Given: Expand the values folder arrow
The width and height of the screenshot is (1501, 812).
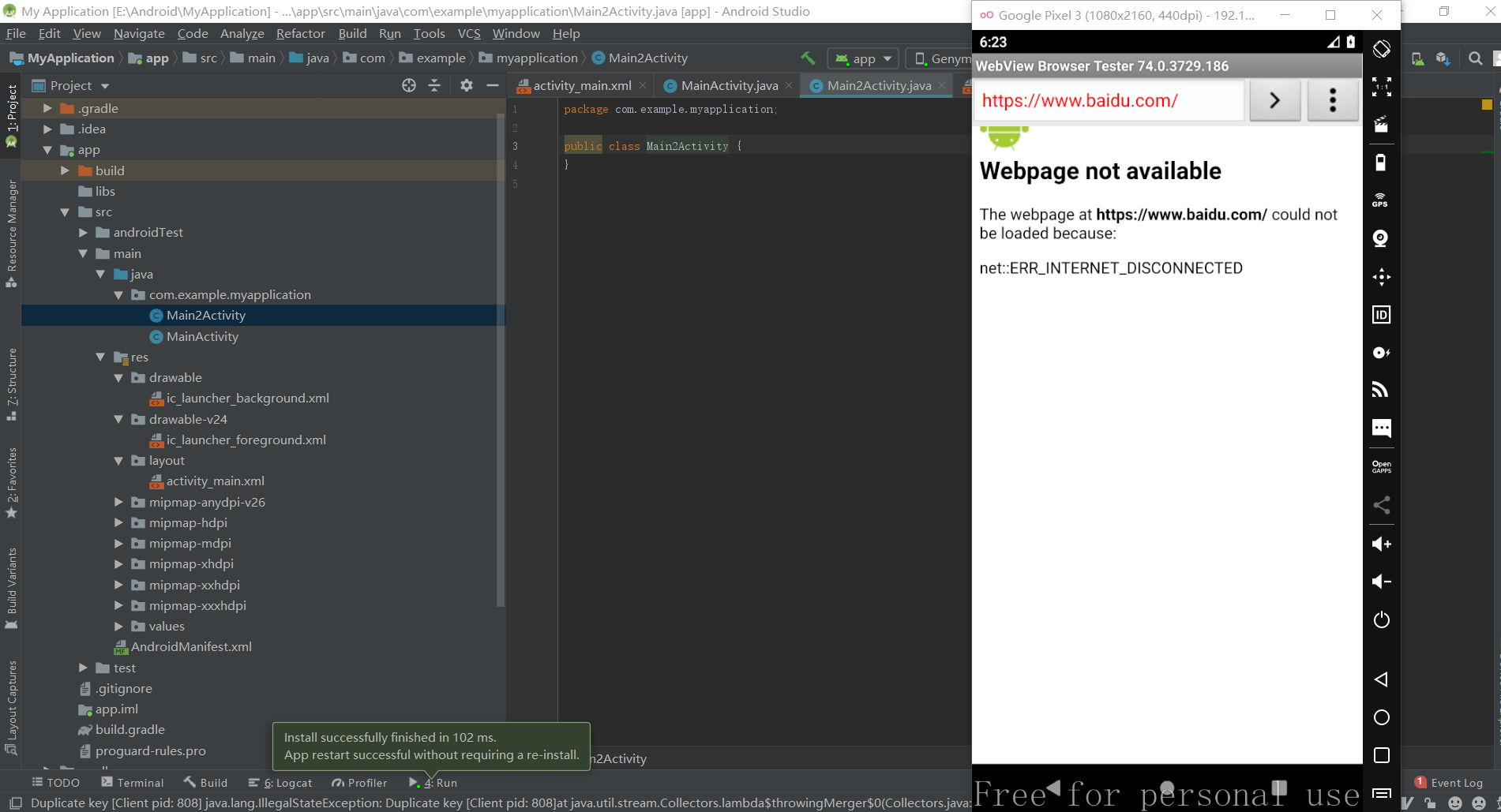Looking at the screenshot, I should point(118,626).
